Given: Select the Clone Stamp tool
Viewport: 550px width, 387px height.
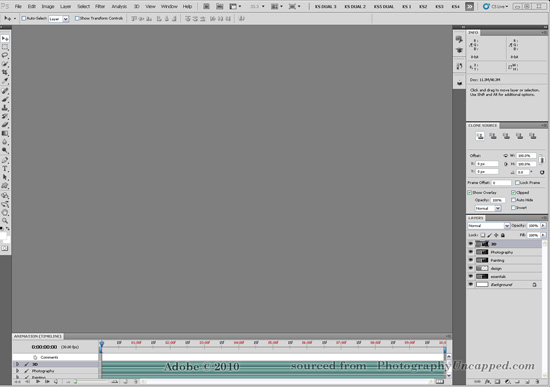Looking at the screenshot, I should click(5, 108).
